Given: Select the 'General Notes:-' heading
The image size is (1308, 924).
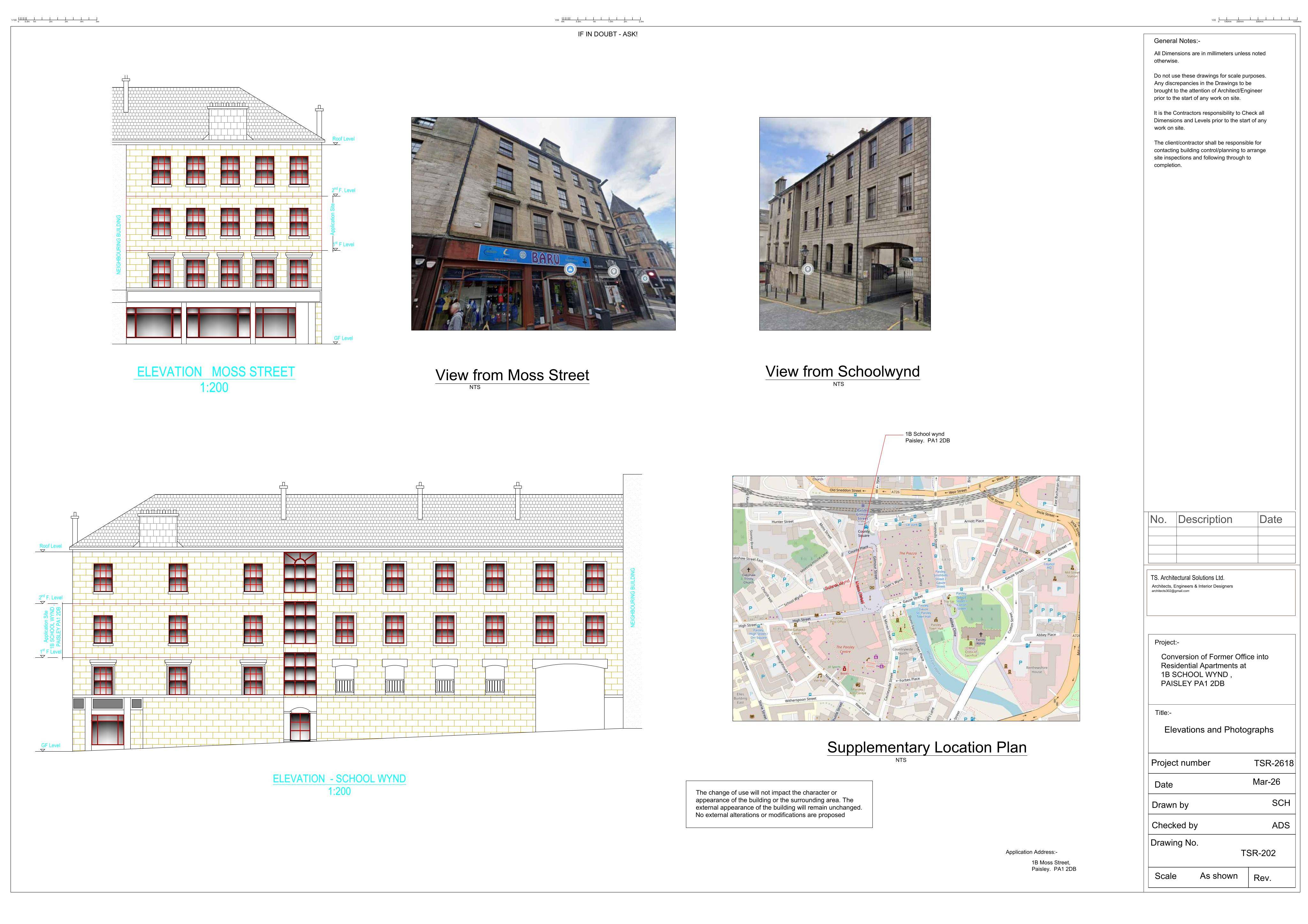Looking at the screenshot, I should click(1177, 41).
